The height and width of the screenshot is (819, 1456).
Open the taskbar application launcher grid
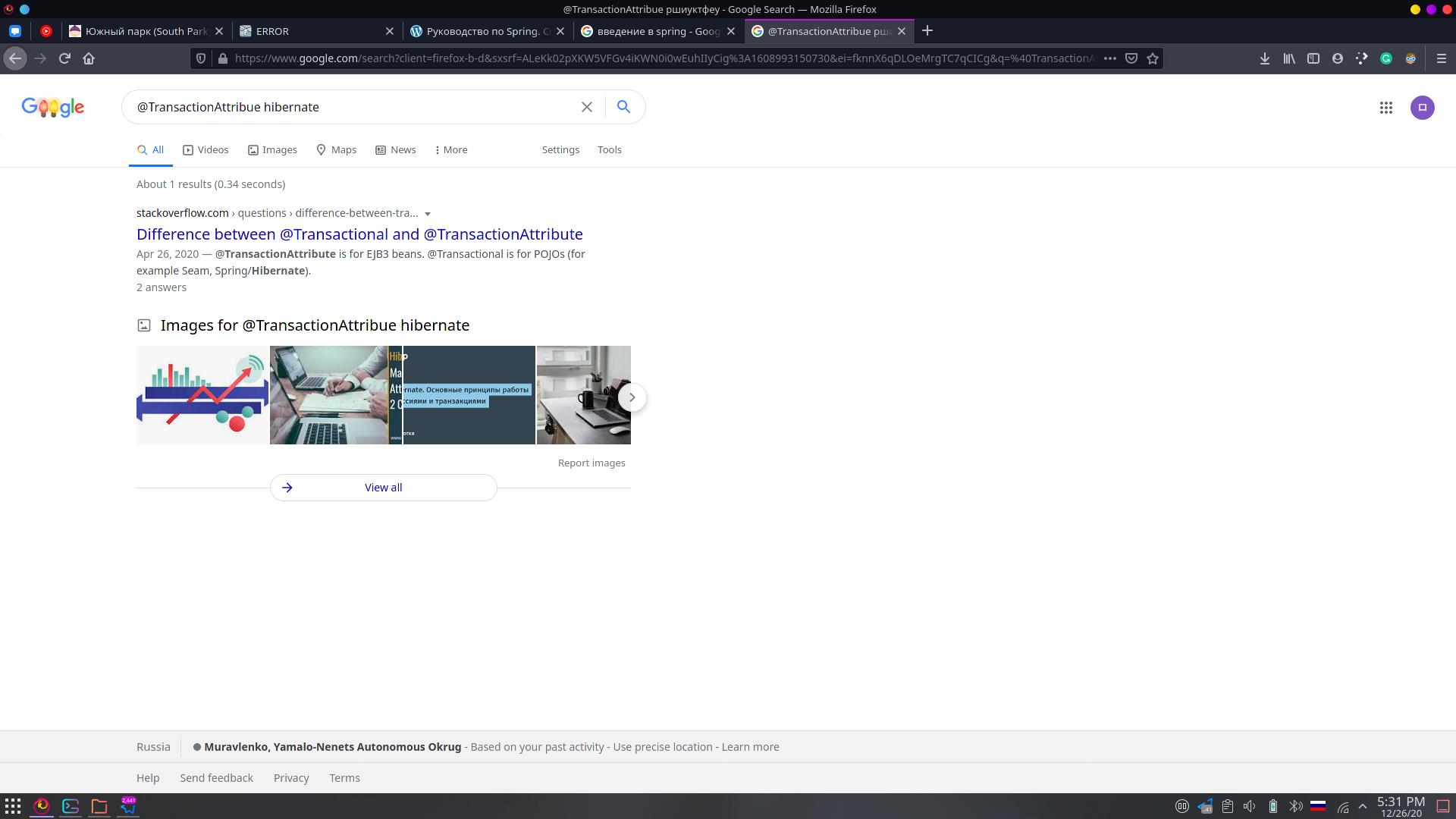pyautogui.click(x=13, y=806)
